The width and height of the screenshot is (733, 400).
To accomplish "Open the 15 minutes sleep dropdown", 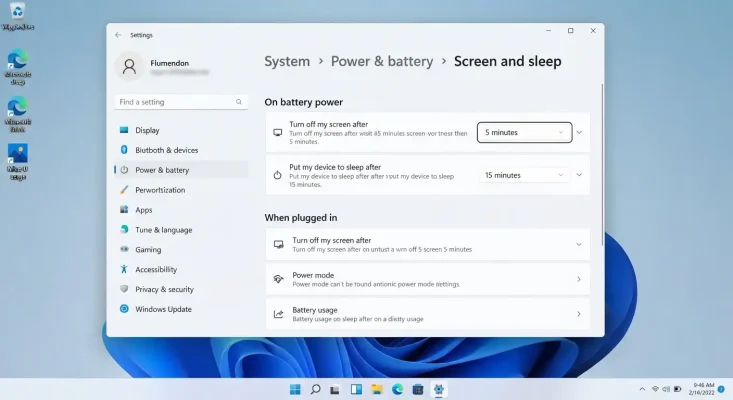I will tap(524, 175).
